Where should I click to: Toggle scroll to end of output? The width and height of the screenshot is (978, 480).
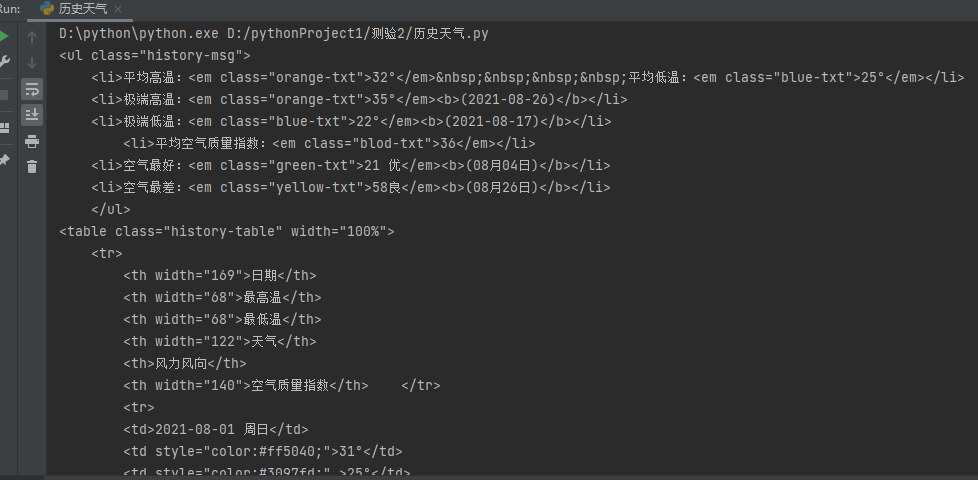click(32, 114)
